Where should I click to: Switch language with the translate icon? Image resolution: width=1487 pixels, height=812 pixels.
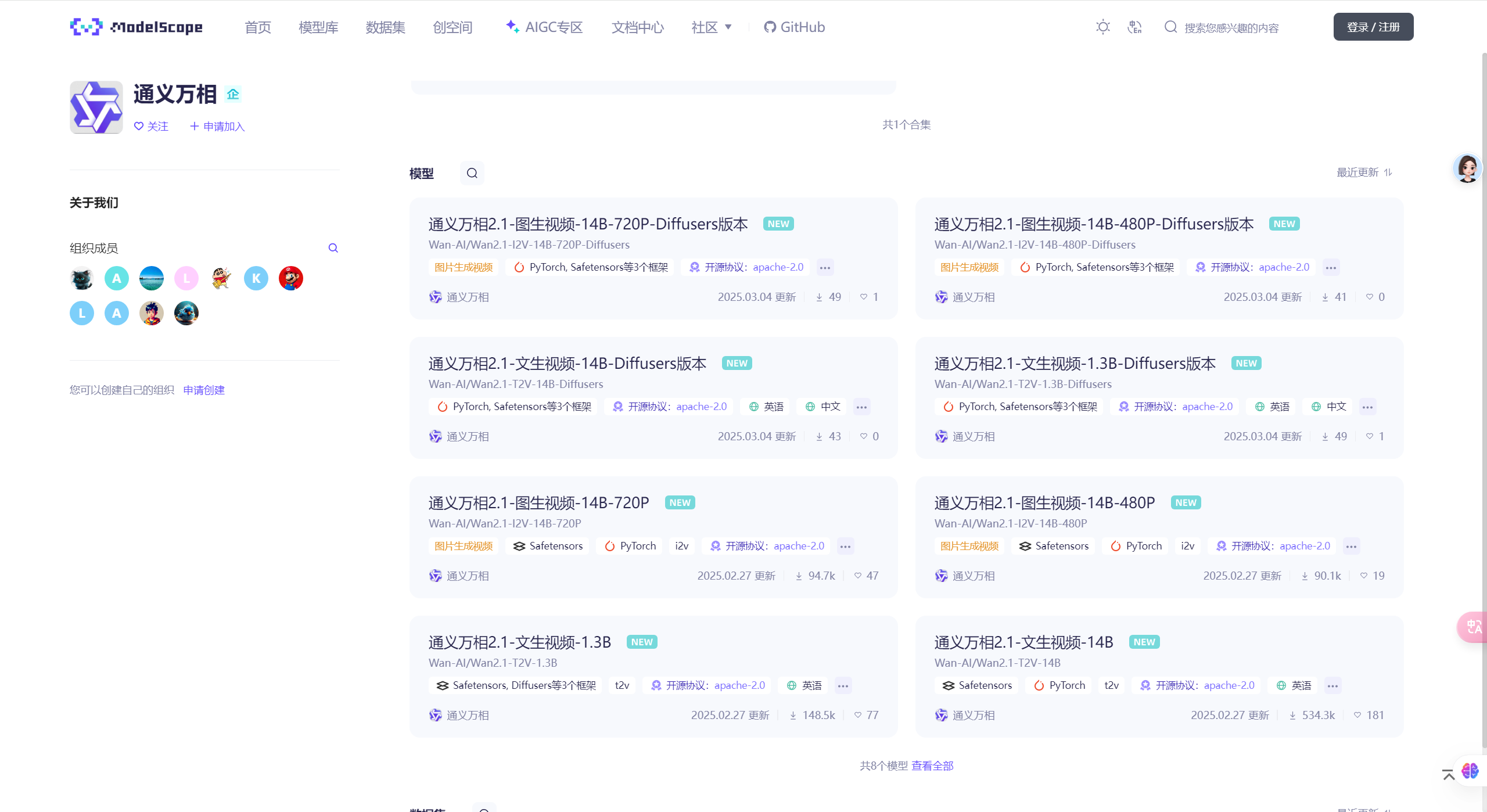click(x=1134, y=27)
